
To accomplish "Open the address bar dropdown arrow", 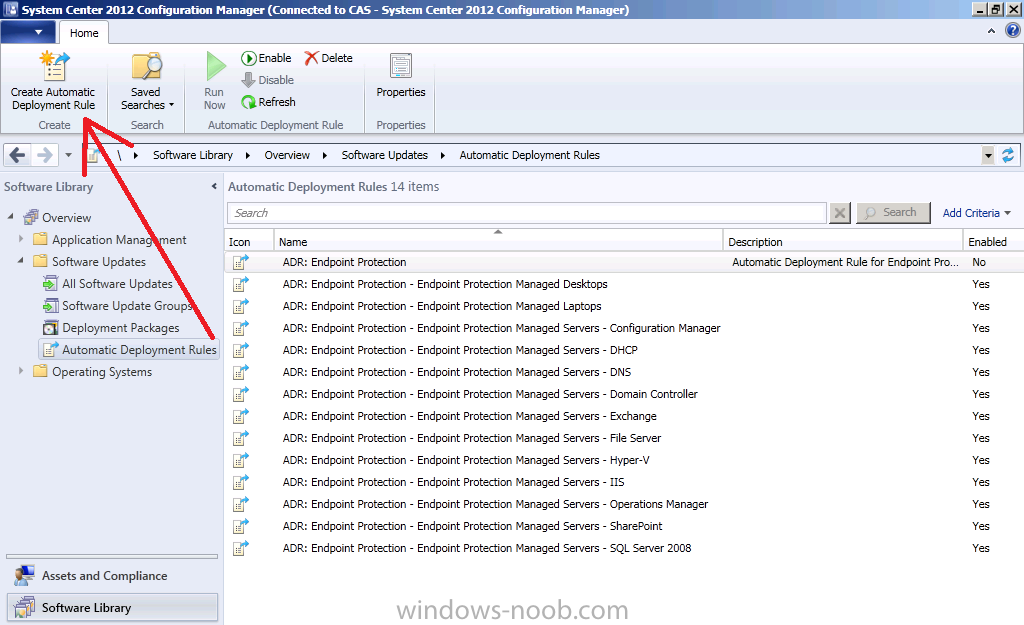I will [988, 155].
